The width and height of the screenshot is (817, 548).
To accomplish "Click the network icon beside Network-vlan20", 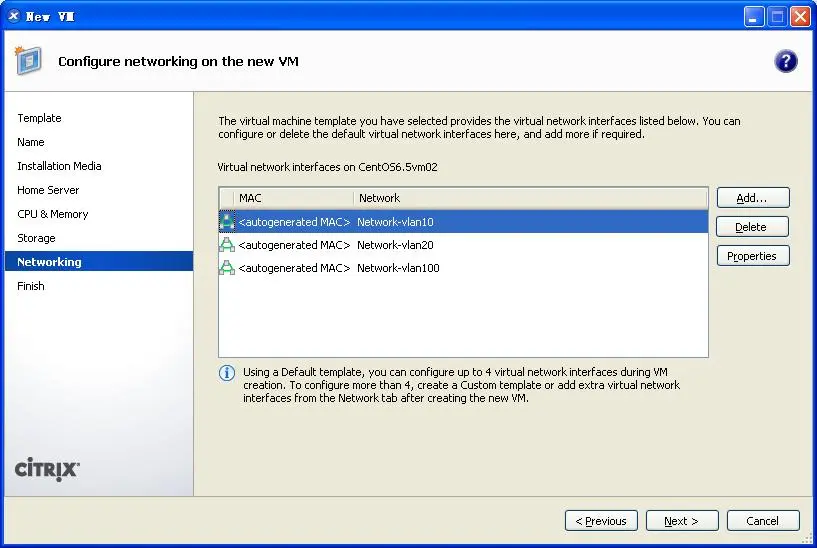I will pyautogui.click(x=227, y=245).
